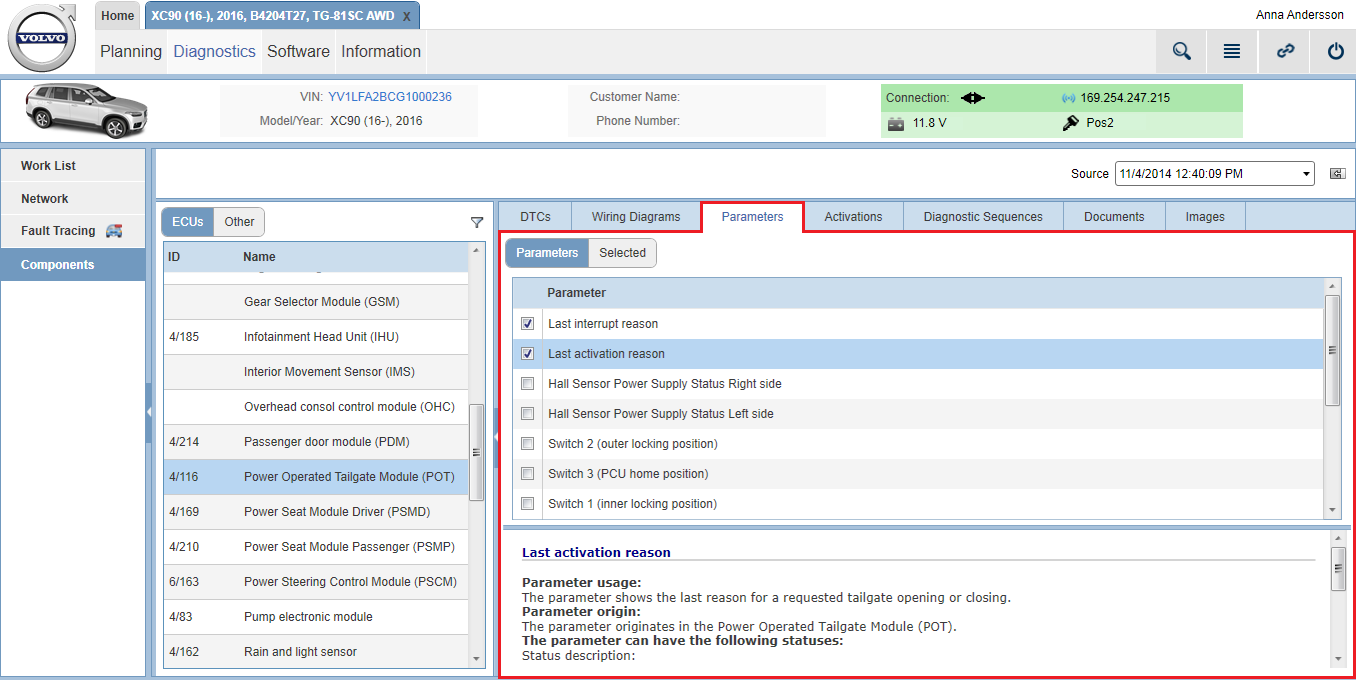Click the Volvo logo icon
This screenshot has height=680, width=1356.
[42, 38]
